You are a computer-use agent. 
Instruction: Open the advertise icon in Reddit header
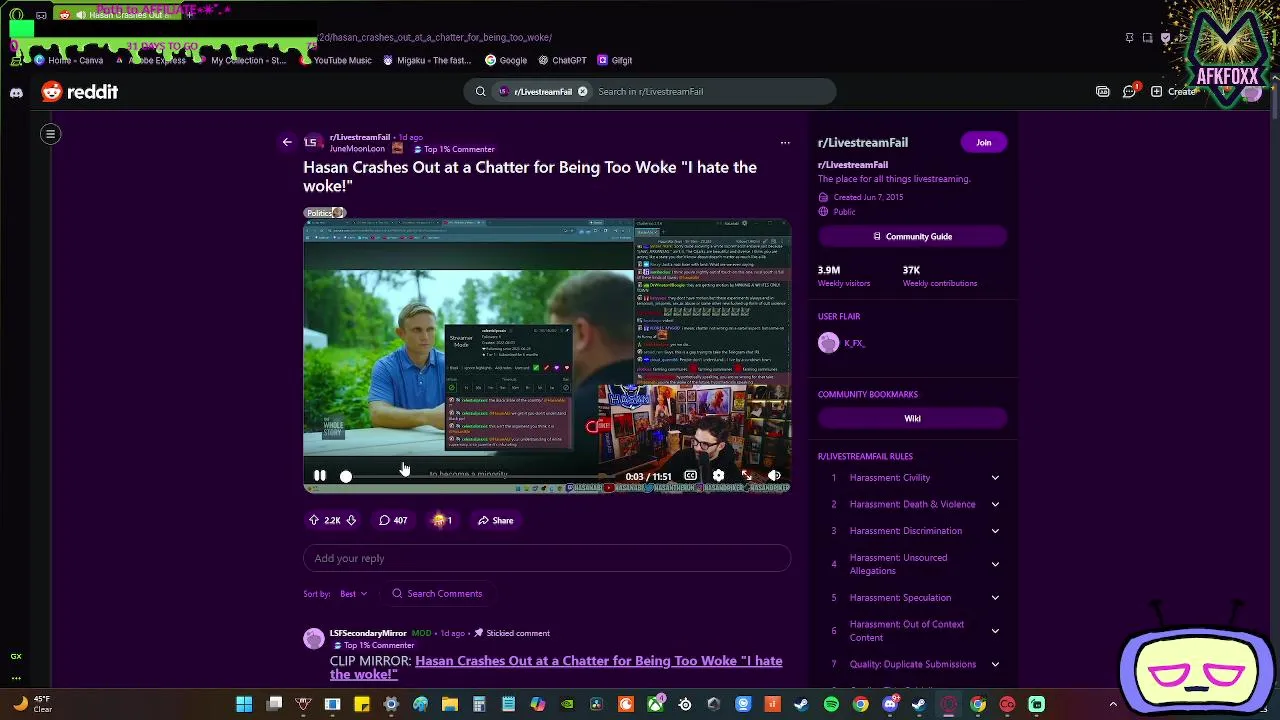tap(1103, 92)
